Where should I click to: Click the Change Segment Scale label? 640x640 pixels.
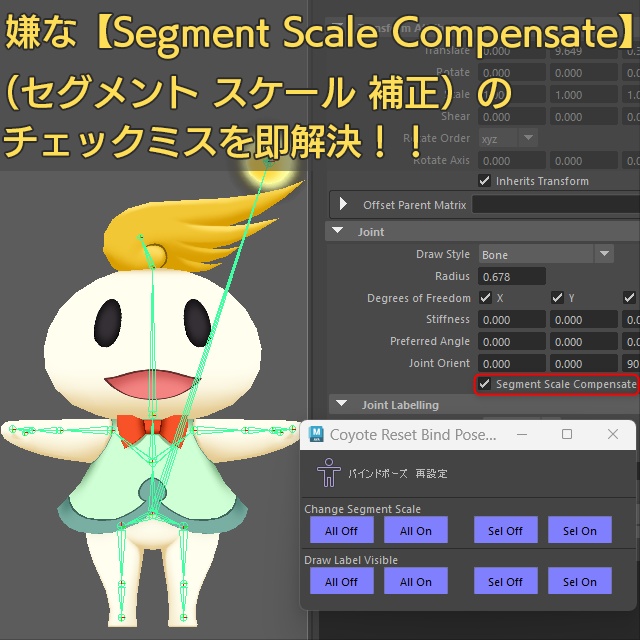point(362,509)
